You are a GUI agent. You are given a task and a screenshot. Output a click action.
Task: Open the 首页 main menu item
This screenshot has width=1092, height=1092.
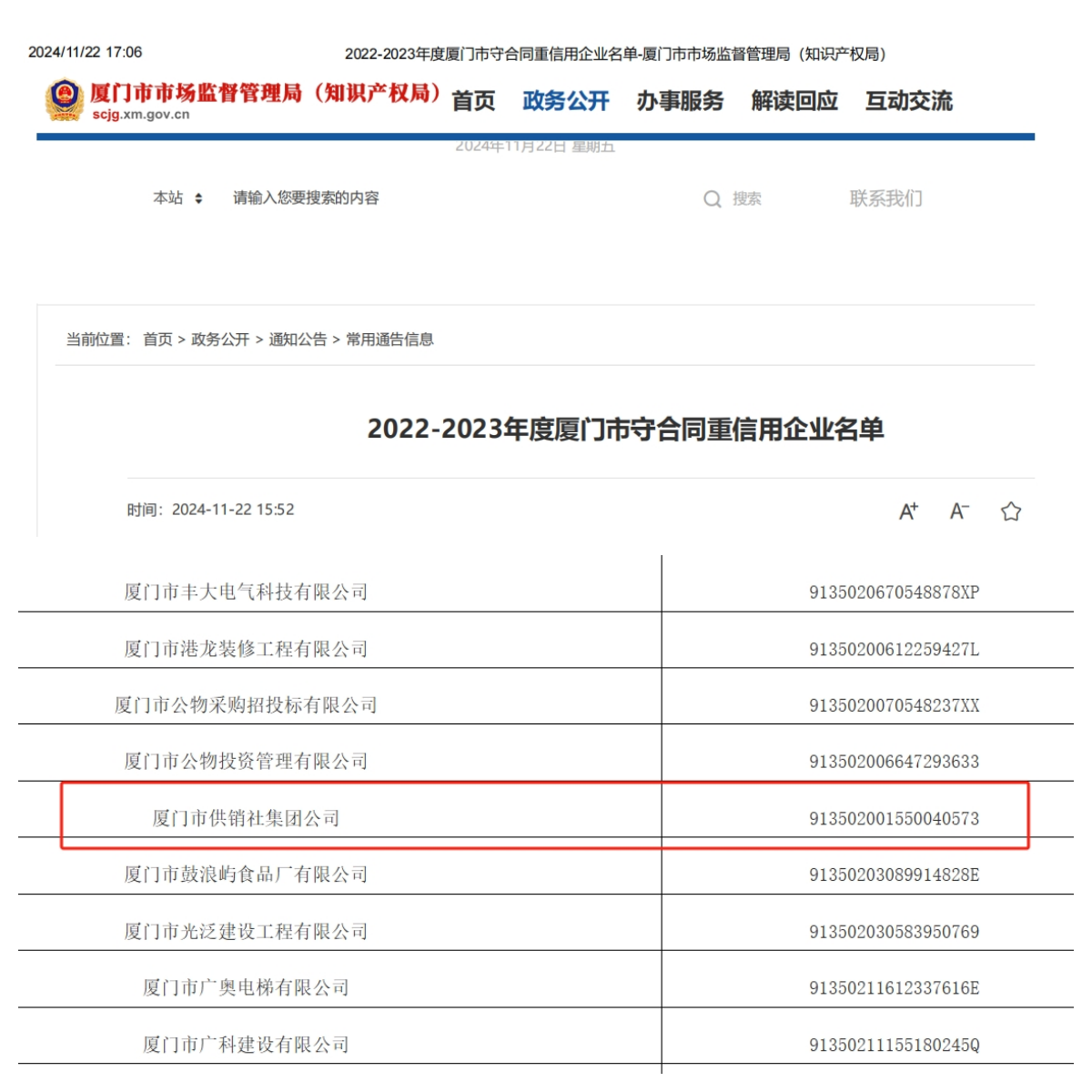[x=473, y=101]
